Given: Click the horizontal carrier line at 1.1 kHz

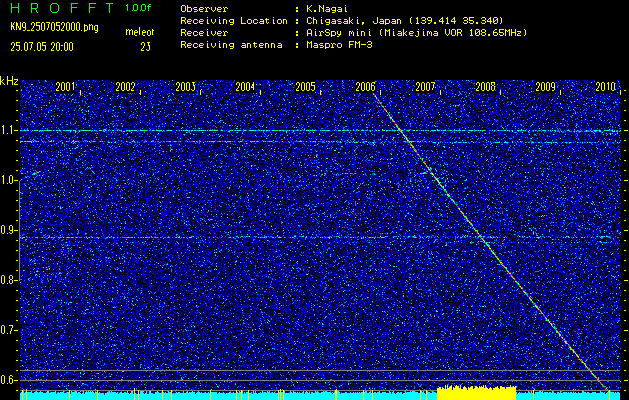Looking at the screenshot, I should point(320,131).
